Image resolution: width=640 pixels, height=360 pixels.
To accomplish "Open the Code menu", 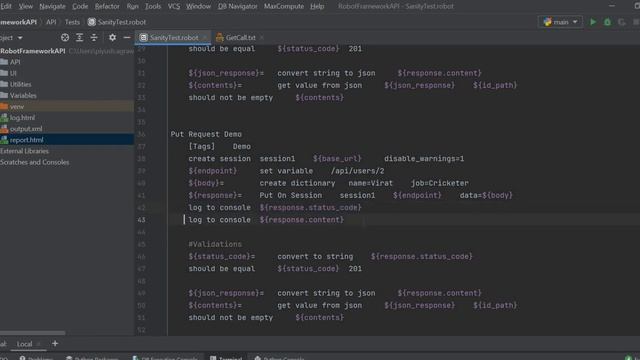I will click(x=80, y=6).
